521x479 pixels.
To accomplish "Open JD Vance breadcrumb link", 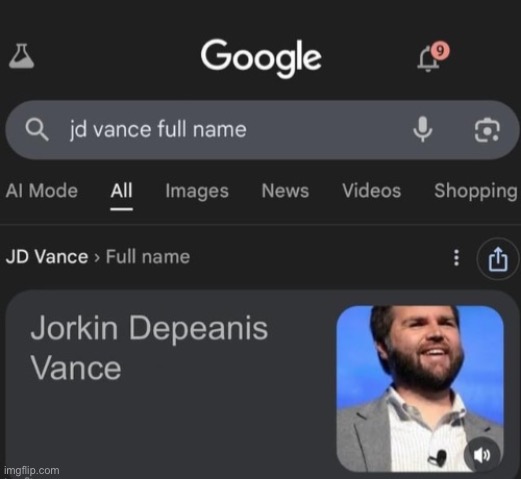I will coord(47,257).
